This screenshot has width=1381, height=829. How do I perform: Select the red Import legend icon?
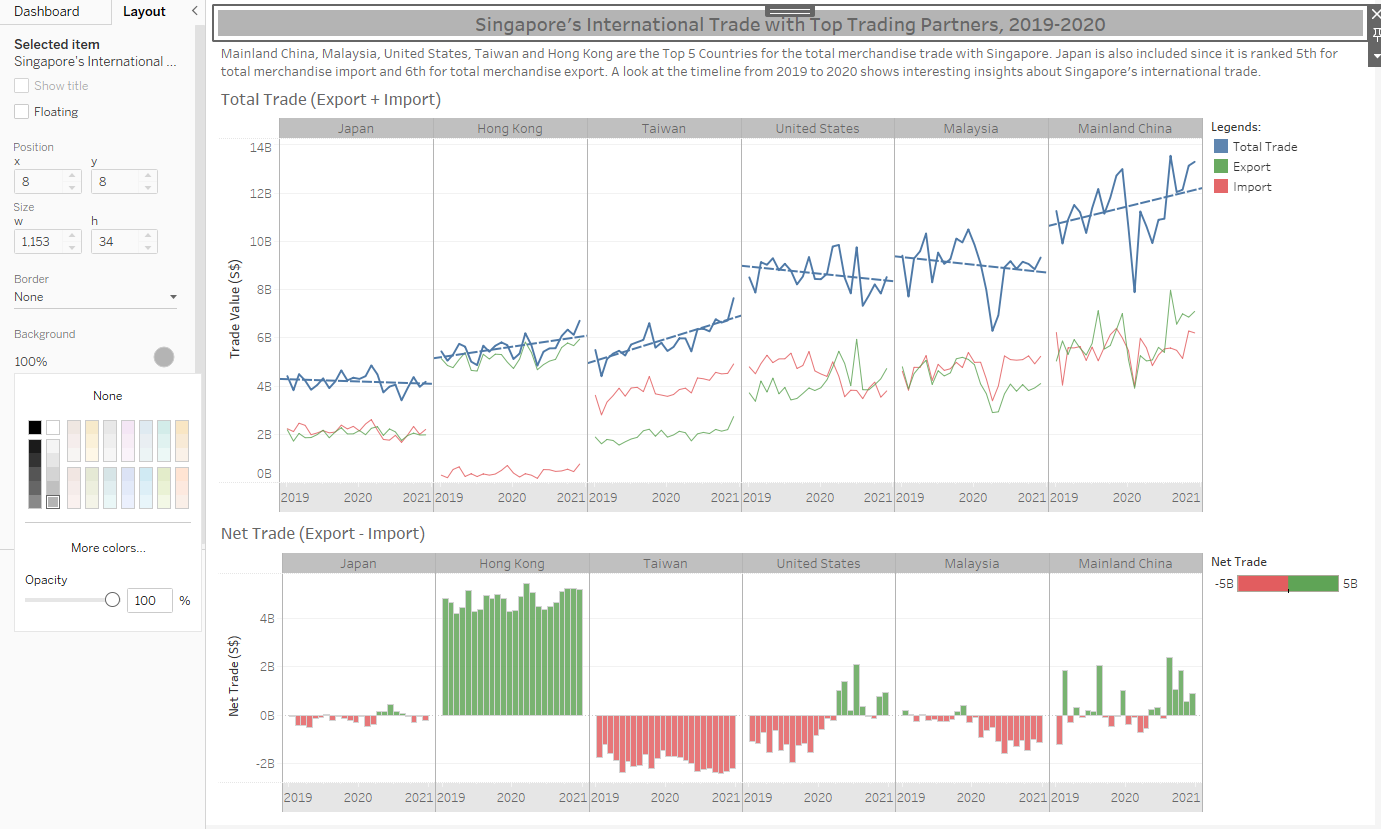click(1221, 187)
